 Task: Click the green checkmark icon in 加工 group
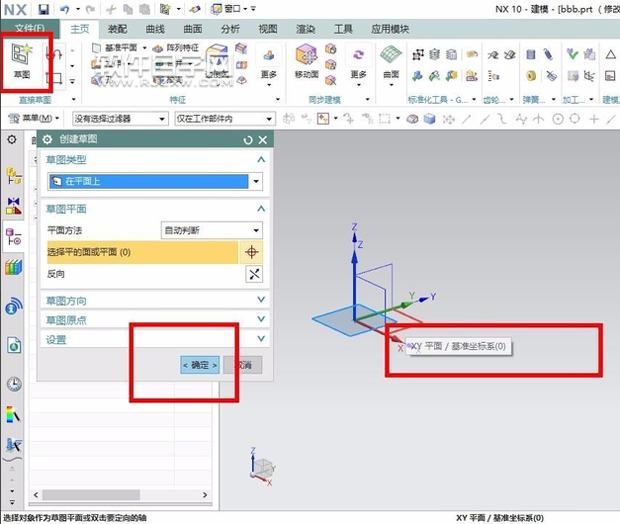click(572, 54)
